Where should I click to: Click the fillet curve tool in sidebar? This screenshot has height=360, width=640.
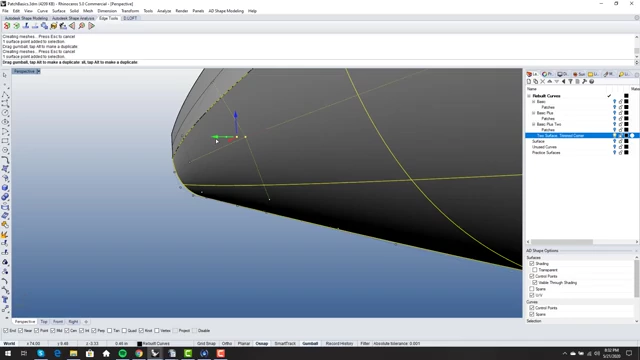(5, 160)
